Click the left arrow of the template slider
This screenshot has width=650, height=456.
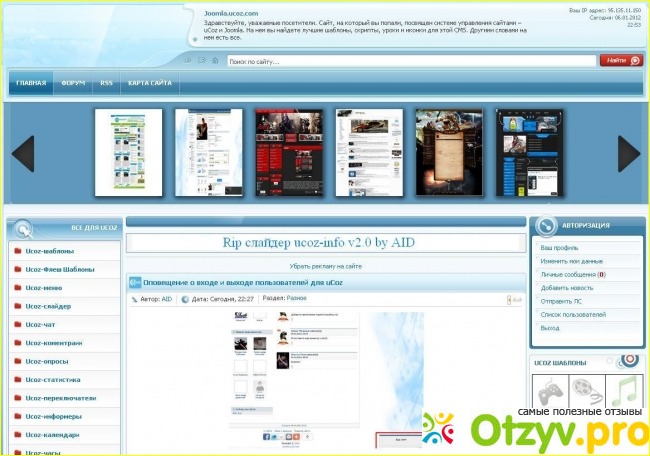[23, 153]
